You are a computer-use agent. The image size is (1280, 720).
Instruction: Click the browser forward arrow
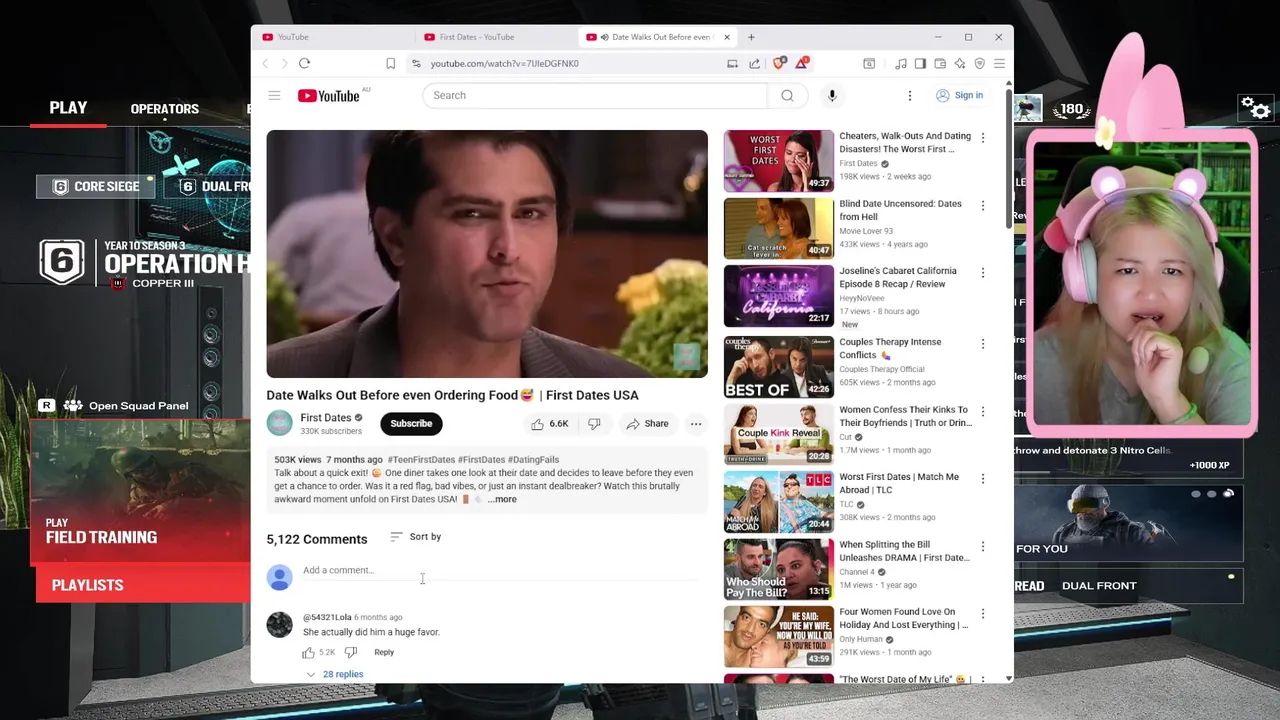(284, 63)
